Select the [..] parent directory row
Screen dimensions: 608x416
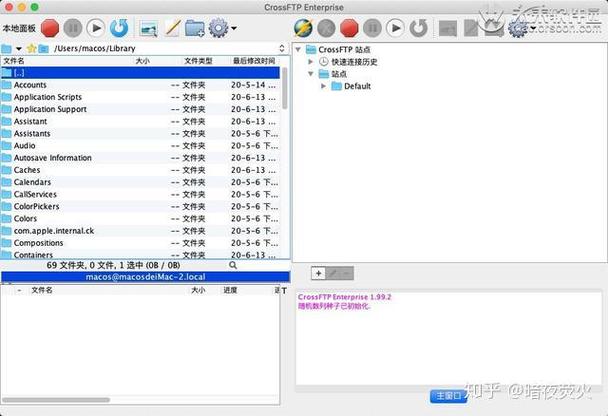[x=140, y=72]
